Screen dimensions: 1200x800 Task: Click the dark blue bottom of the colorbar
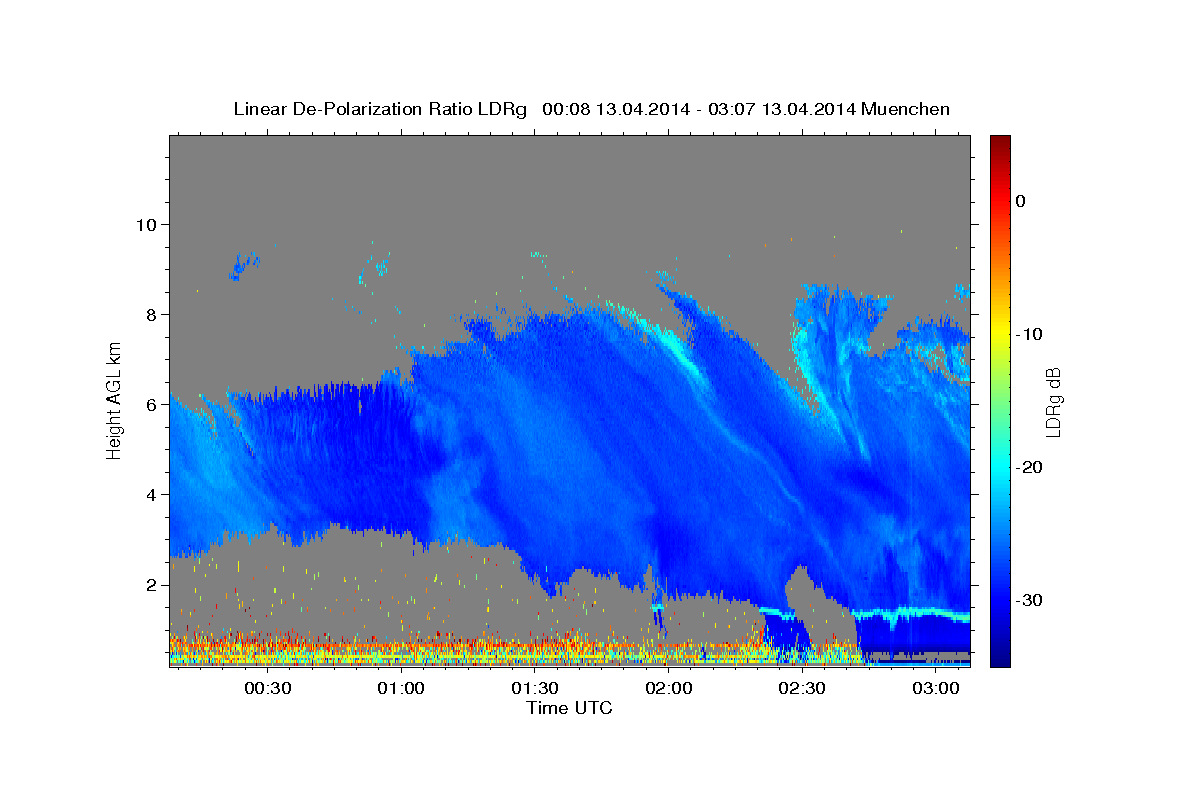999,658
